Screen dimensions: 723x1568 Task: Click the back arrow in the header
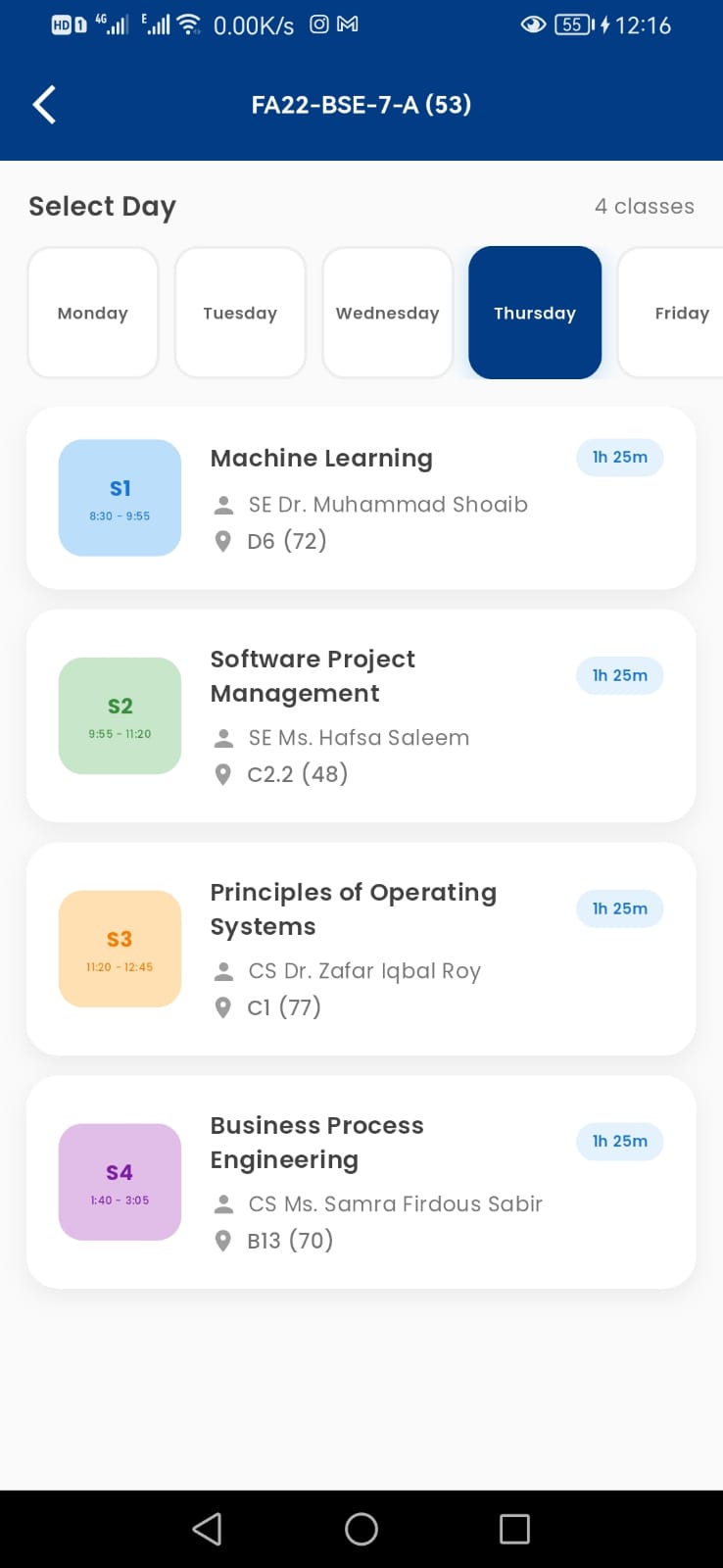point(43,103)
